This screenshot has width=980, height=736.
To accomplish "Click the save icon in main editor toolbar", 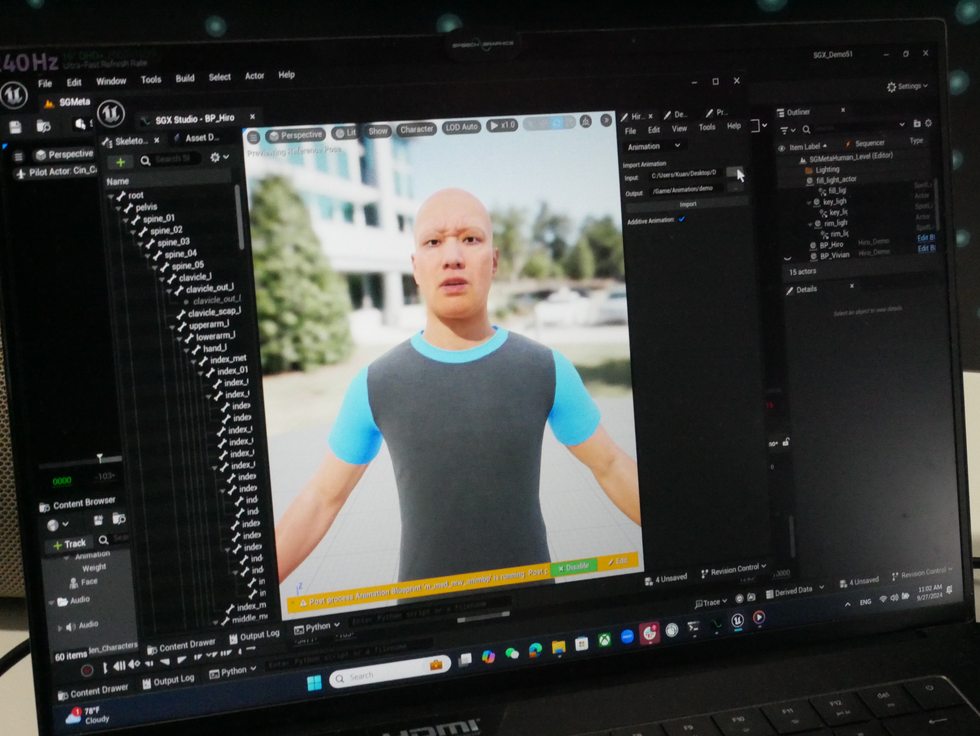I will click(x=16, y=127).
